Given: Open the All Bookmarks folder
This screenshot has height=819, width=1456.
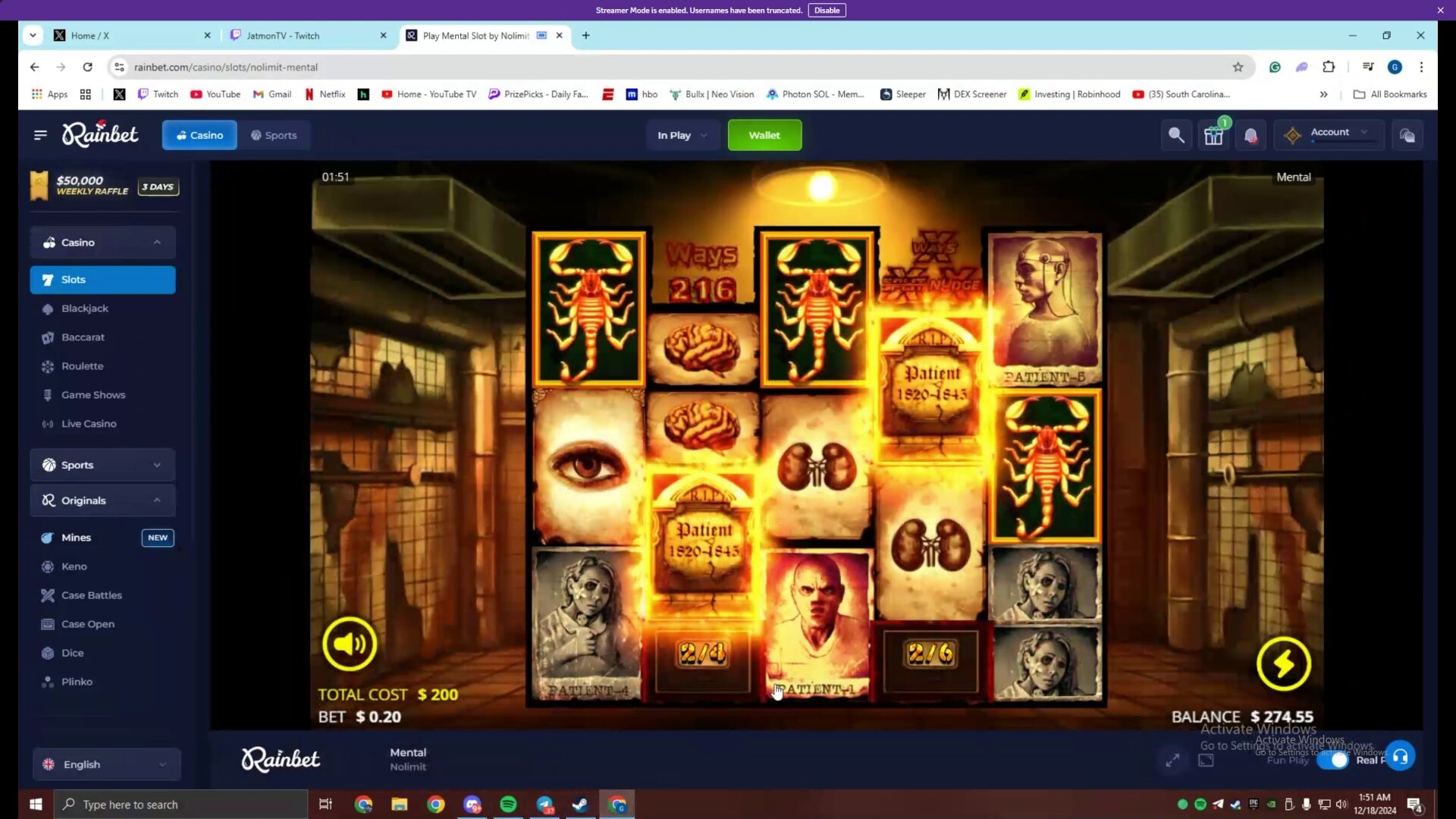Looking at the screenshot, I should (1391, 94).
